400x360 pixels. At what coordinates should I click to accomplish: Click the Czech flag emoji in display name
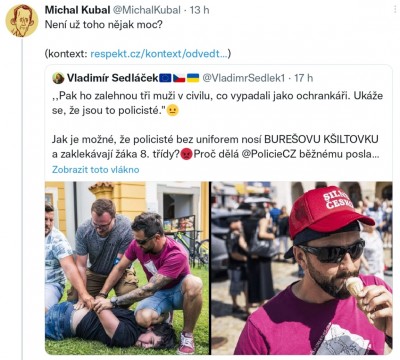click(x=179, y=78)
